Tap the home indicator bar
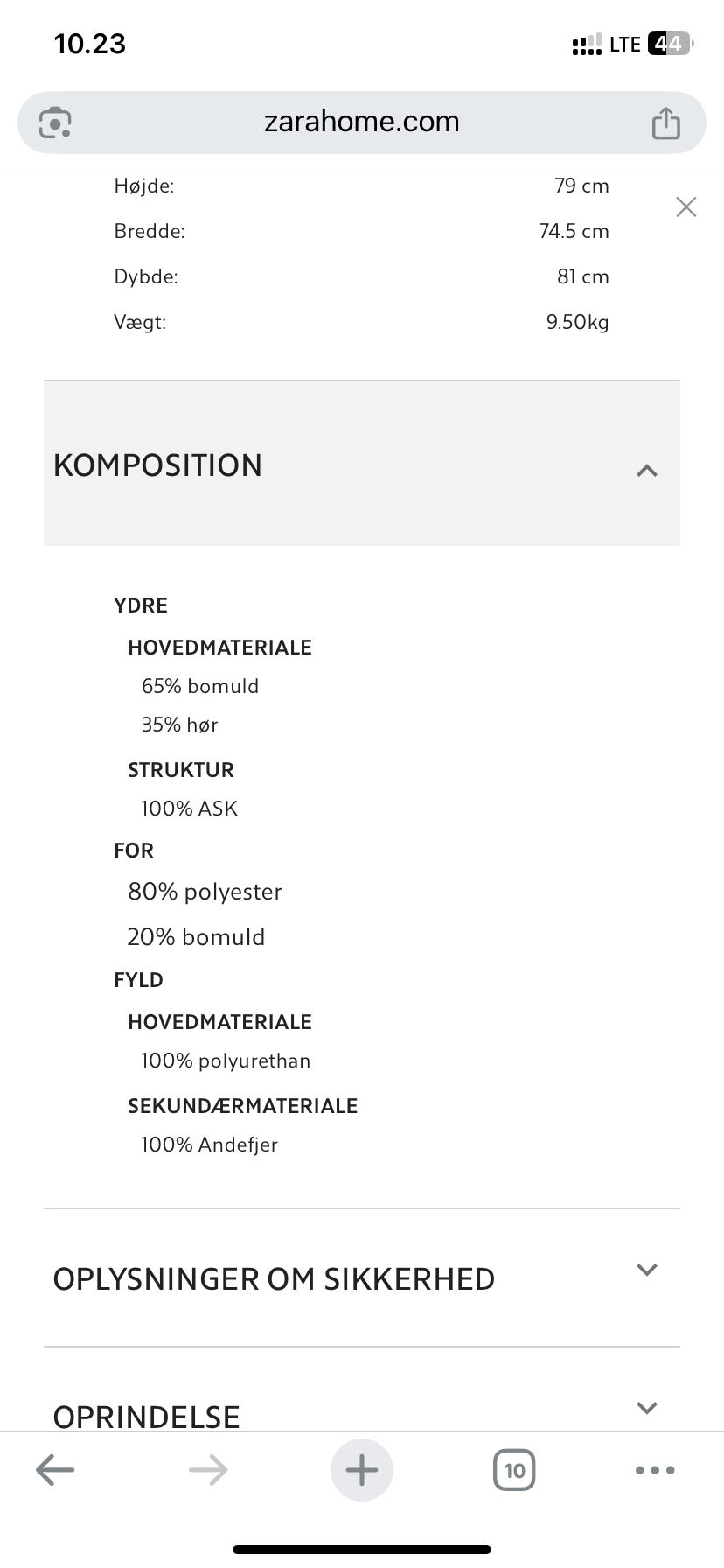The height and width of the screenshot is (1568, 724). 362,1550
